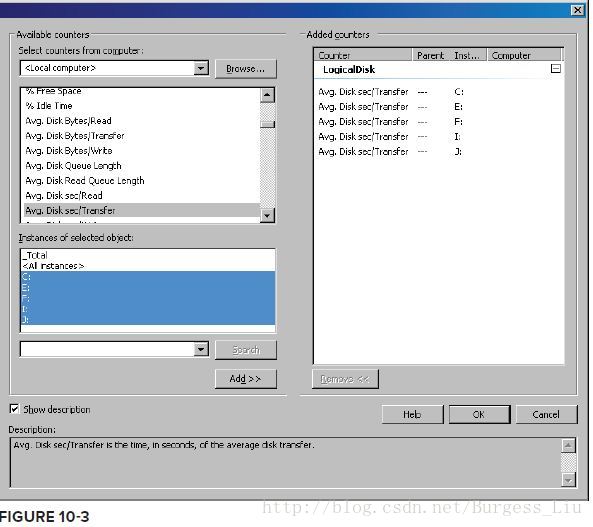Select highlighted Avg. Disk sec/Transfer in available list
The image size is (593, 527).
(142, 210)
